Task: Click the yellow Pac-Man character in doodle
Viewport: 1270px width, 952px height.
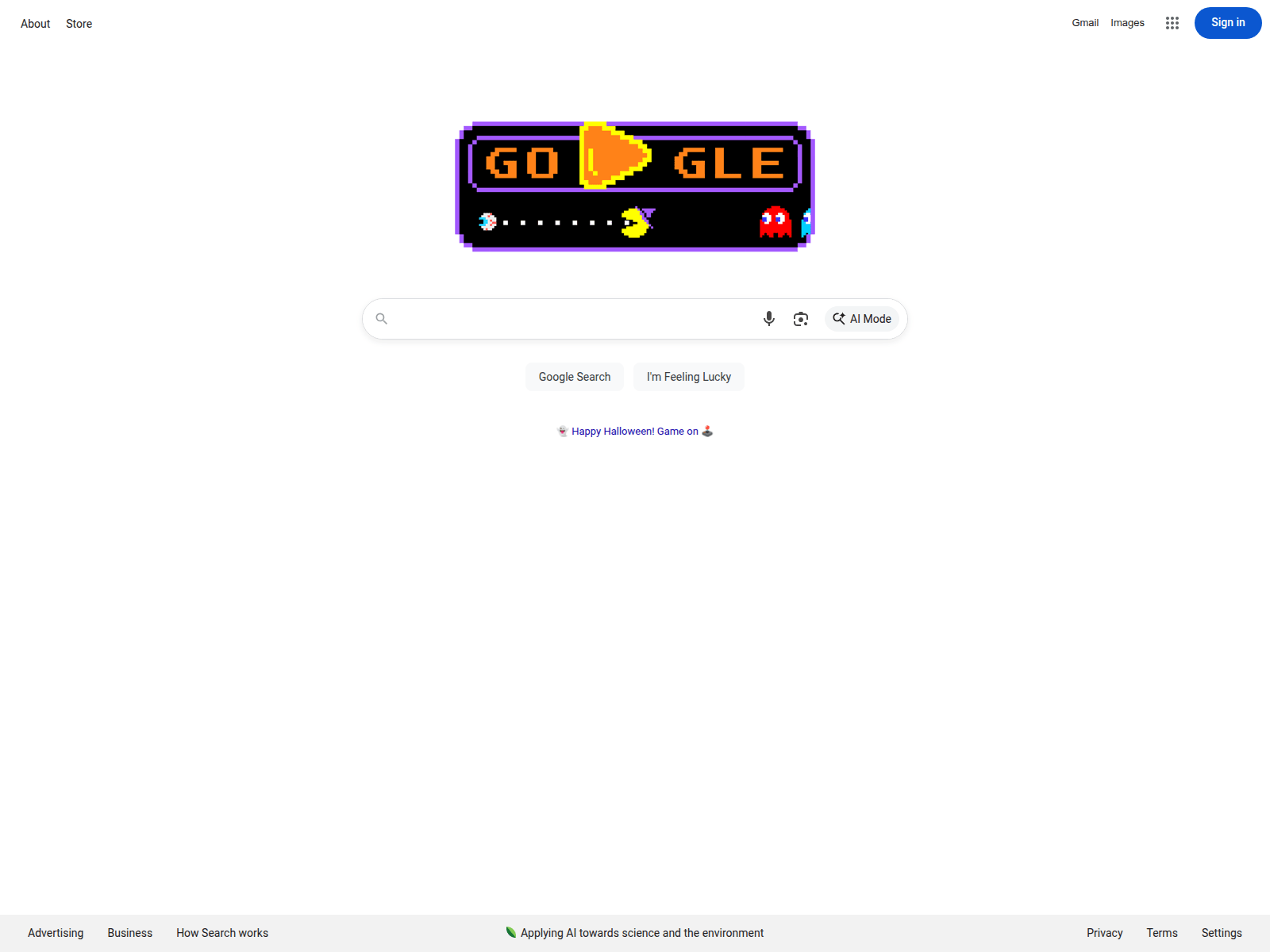Action: 637,223
